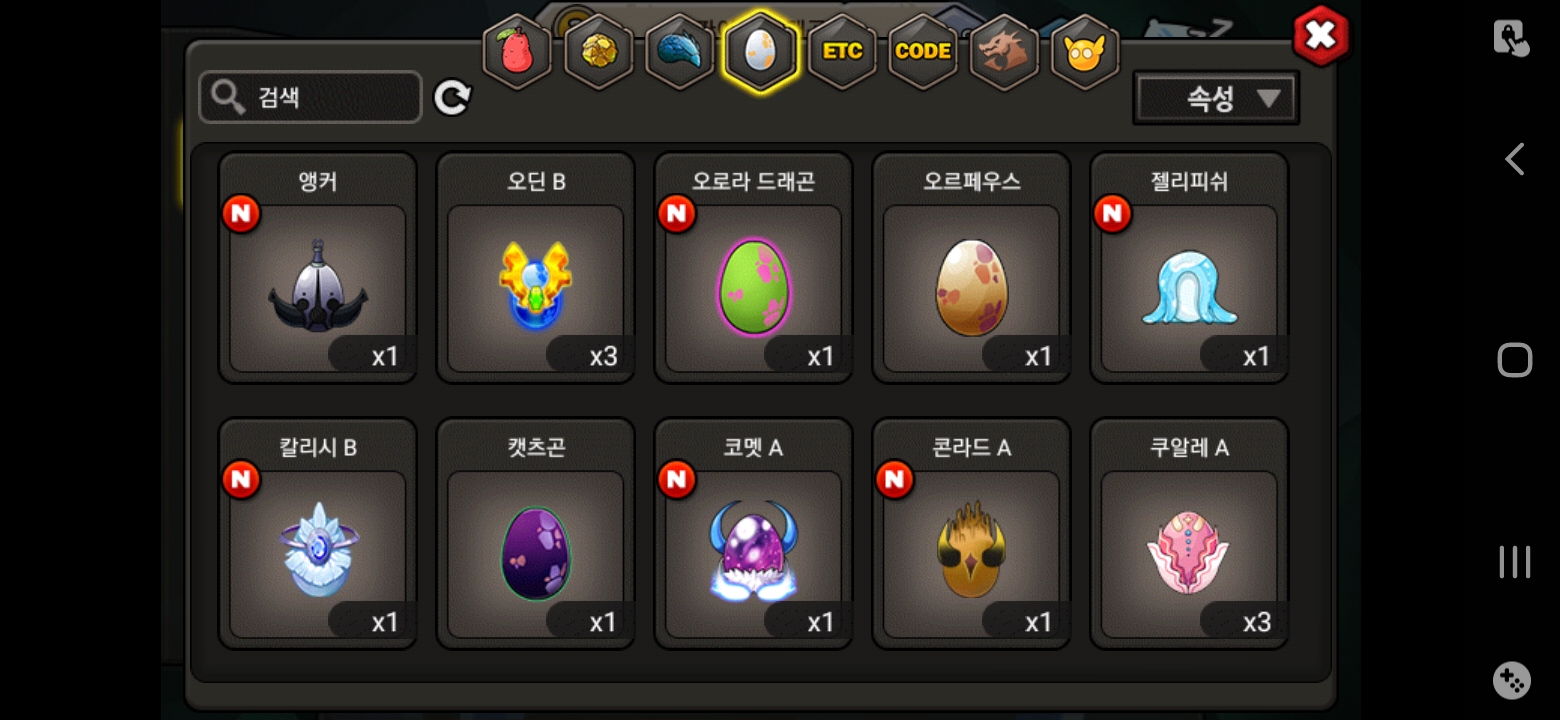The height and width of the screenshot is (720, 1560).
Task: Select the egg category tab
Action: click(x=761, y=52)
